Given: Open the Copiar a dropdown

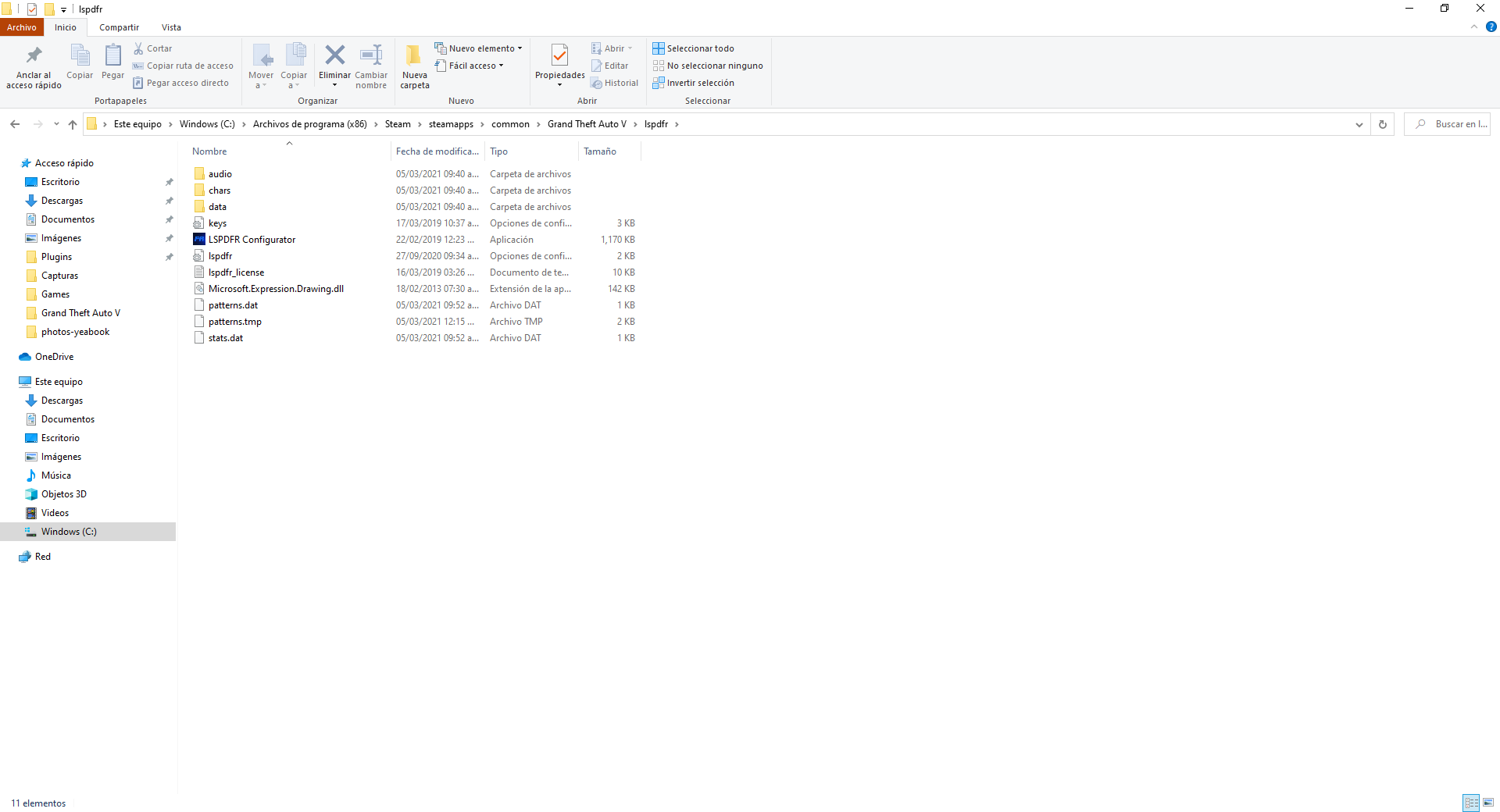Looking at the screenshot, I should 294,67.
